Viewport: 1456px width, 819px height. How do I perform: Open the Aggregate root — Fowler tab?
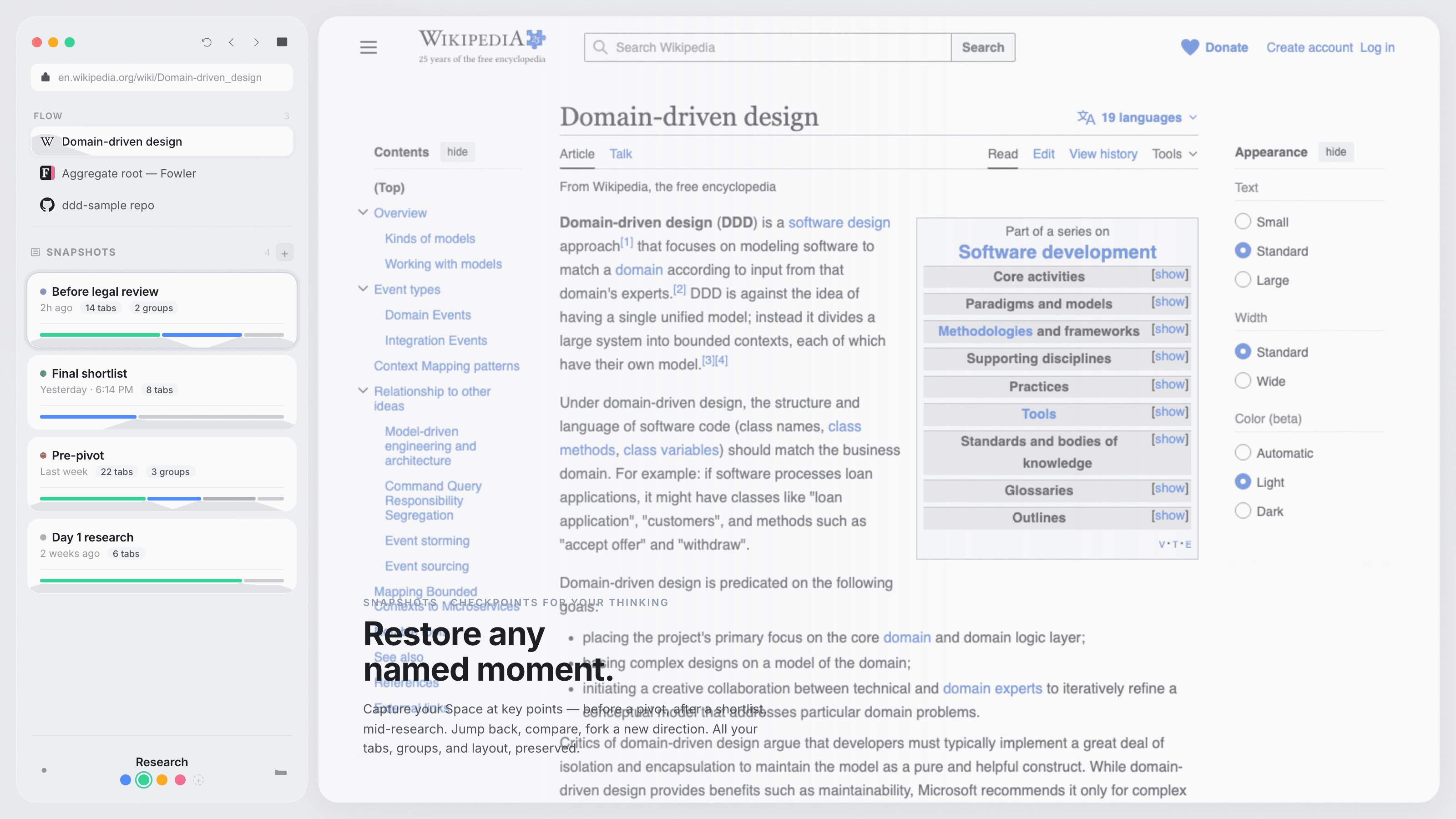coord(162,173)
